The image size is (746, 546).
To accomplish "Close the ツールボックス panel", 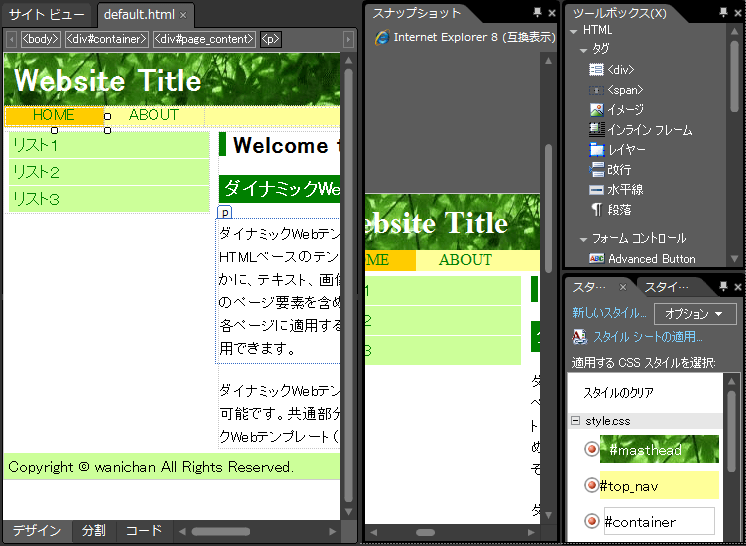I will tap(738, 13).
